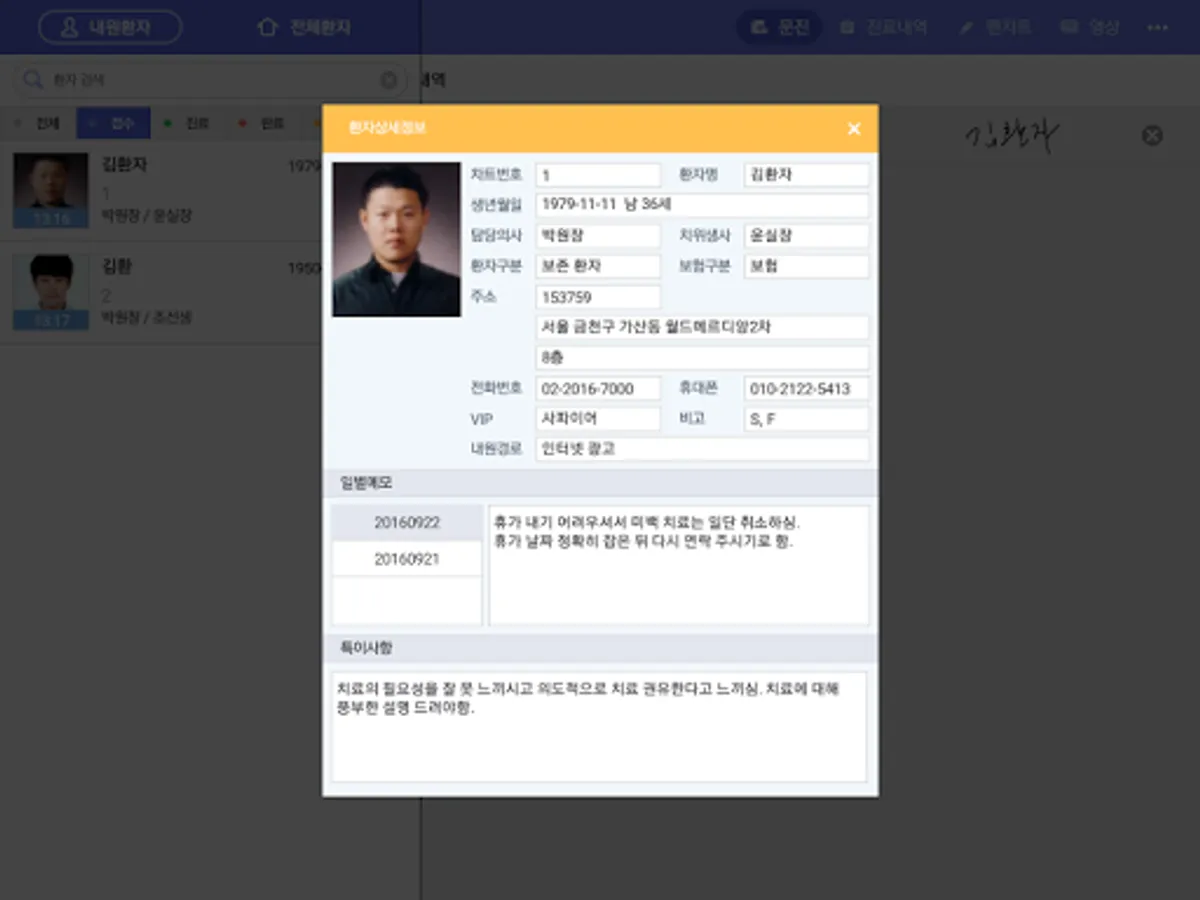Click the postal code field 153759
The height and width of the screenshot is (900, 1200).
click(x=598, y=298)
